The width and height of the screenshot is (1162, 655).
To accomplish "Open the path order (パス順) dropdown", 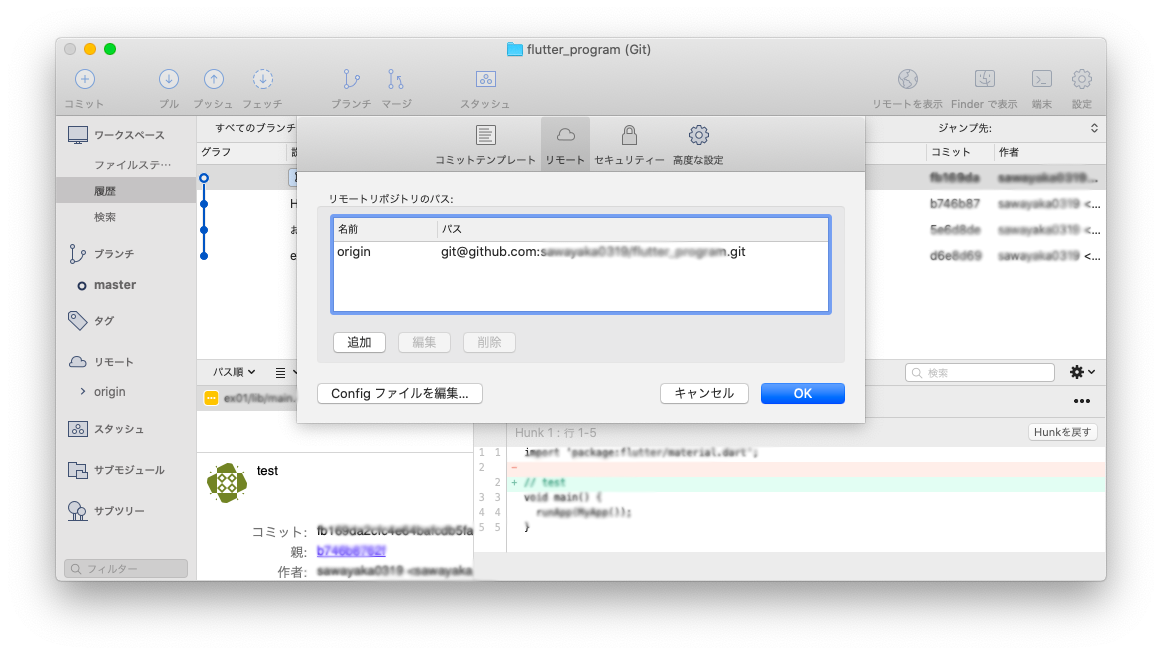I will pos(234,372).
